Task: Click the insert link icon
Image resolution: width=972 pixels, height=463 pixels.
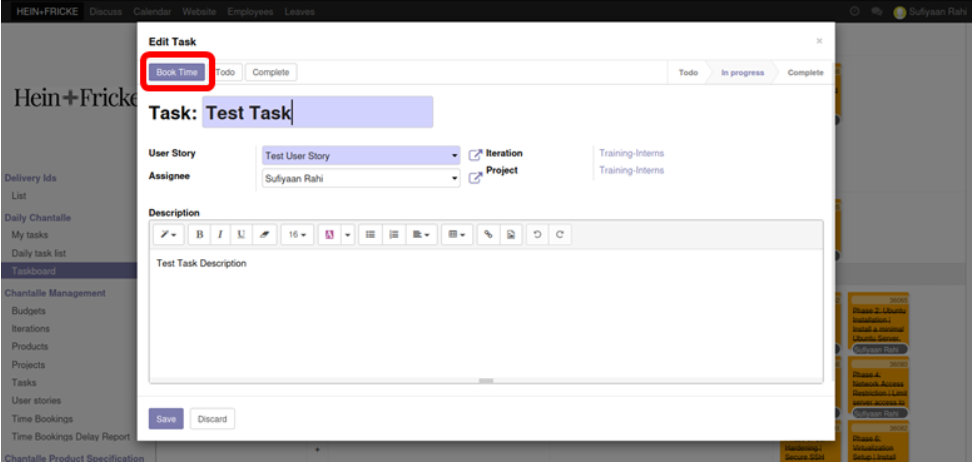Action: [489, 234]
